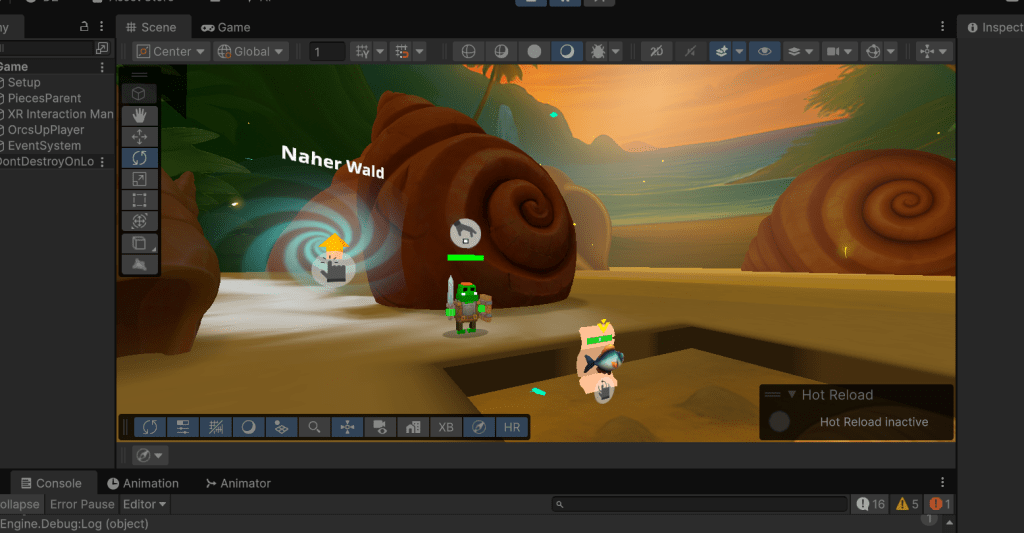Expand the console Editor dropdown
Viewport: 1024px width, 533px height.
pyautogui.click(x=145, y=504)
